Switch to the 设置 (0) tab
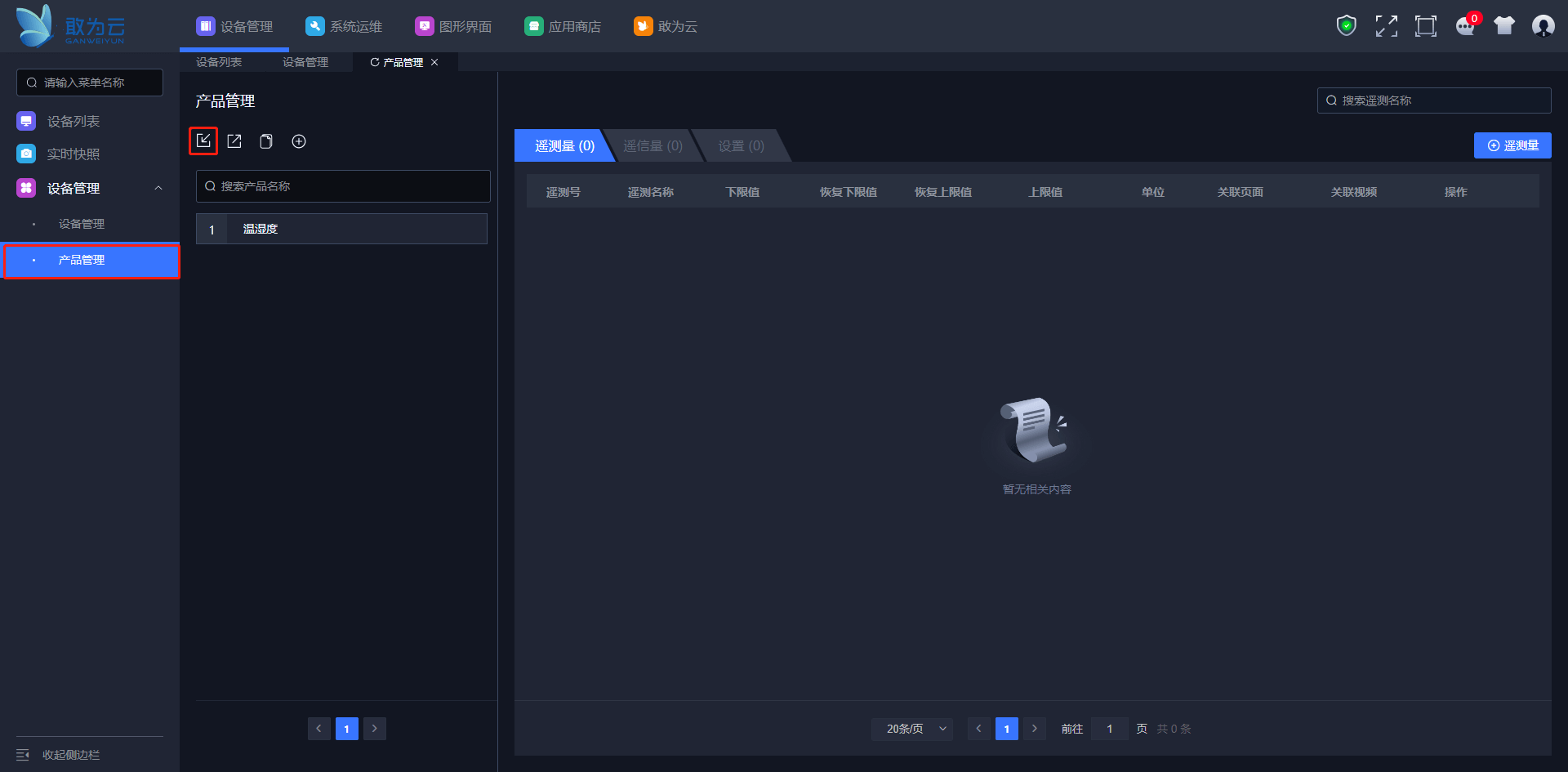 click(x=741, y=145)
